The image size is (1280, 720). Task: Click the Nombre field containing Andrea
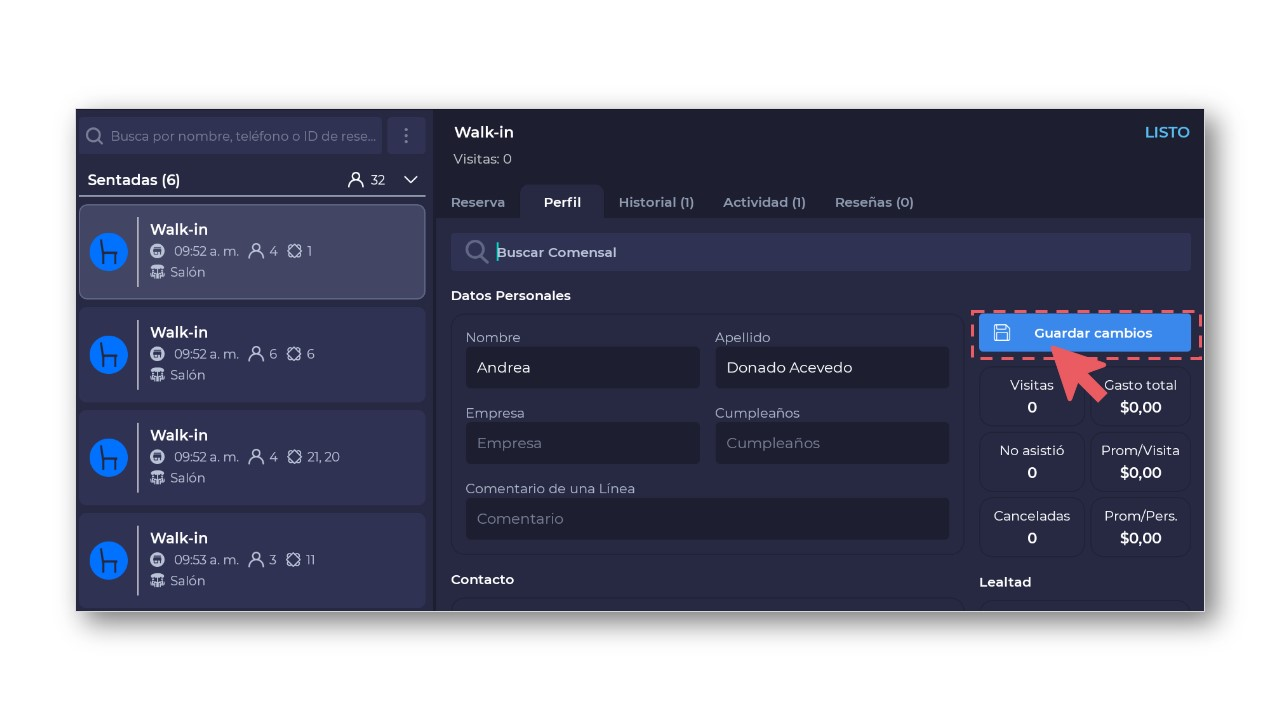pos(583,368)
